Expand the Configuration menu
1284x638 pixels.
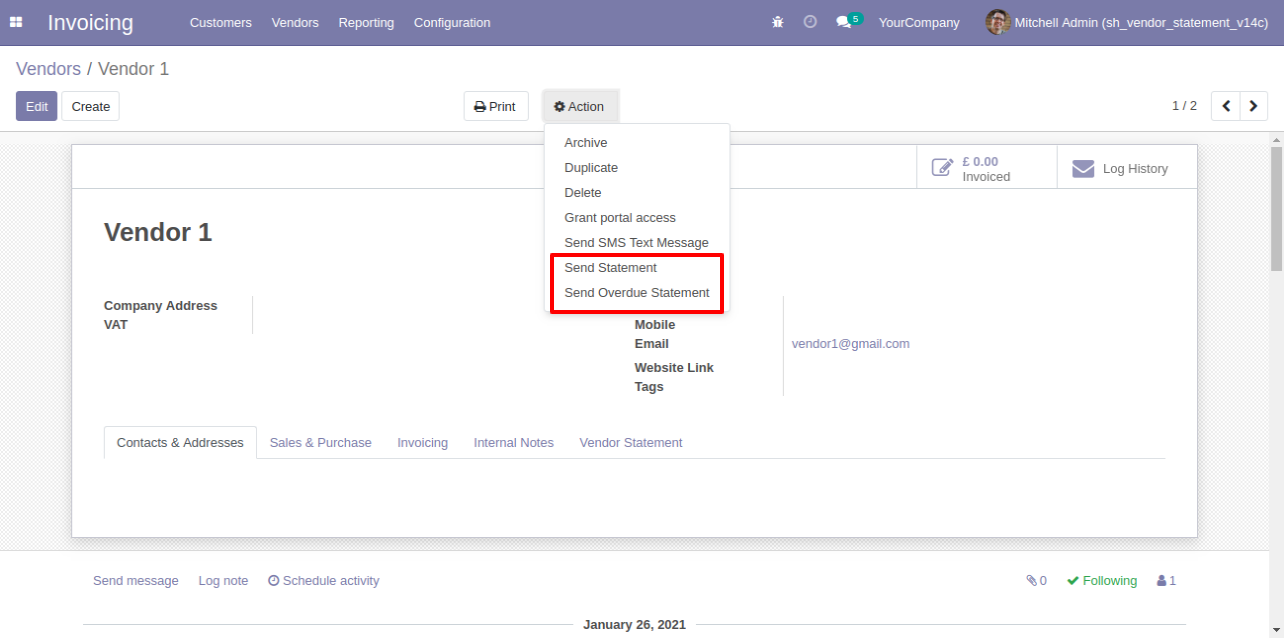coord(452,22)
